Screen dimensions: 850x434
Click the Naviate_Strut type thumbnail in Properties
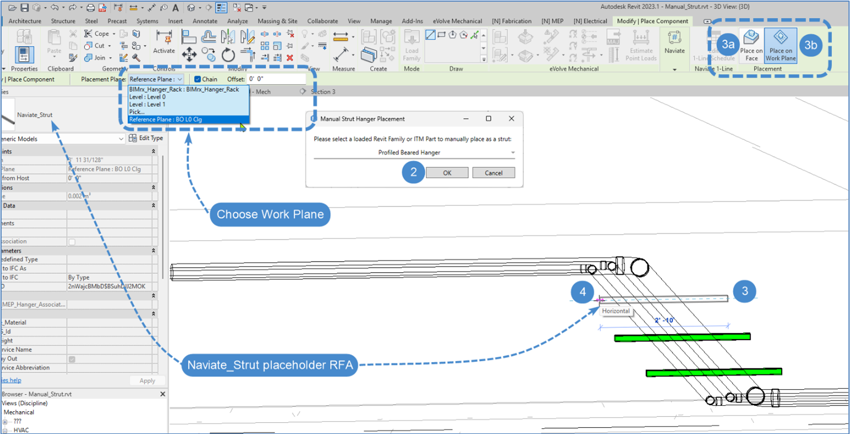[8, 115]
